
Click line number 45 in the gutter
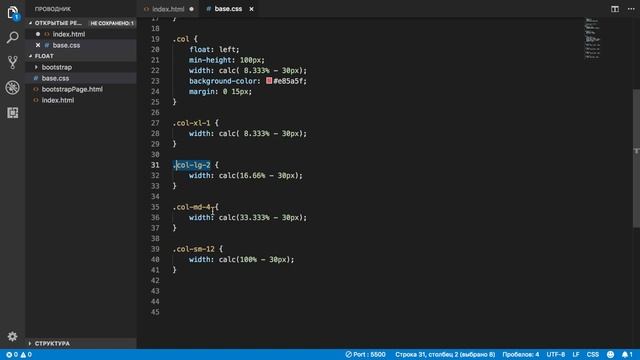coord(155,313)
